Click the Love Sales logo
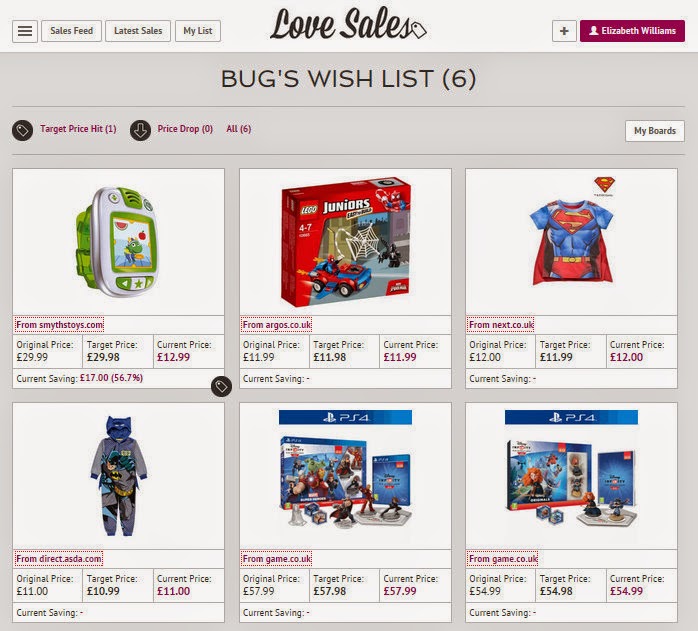 pos(348,24)
